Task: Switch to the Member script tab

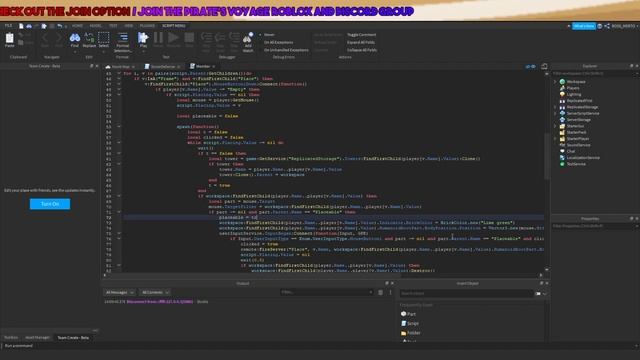Action: tap(202, 66)
